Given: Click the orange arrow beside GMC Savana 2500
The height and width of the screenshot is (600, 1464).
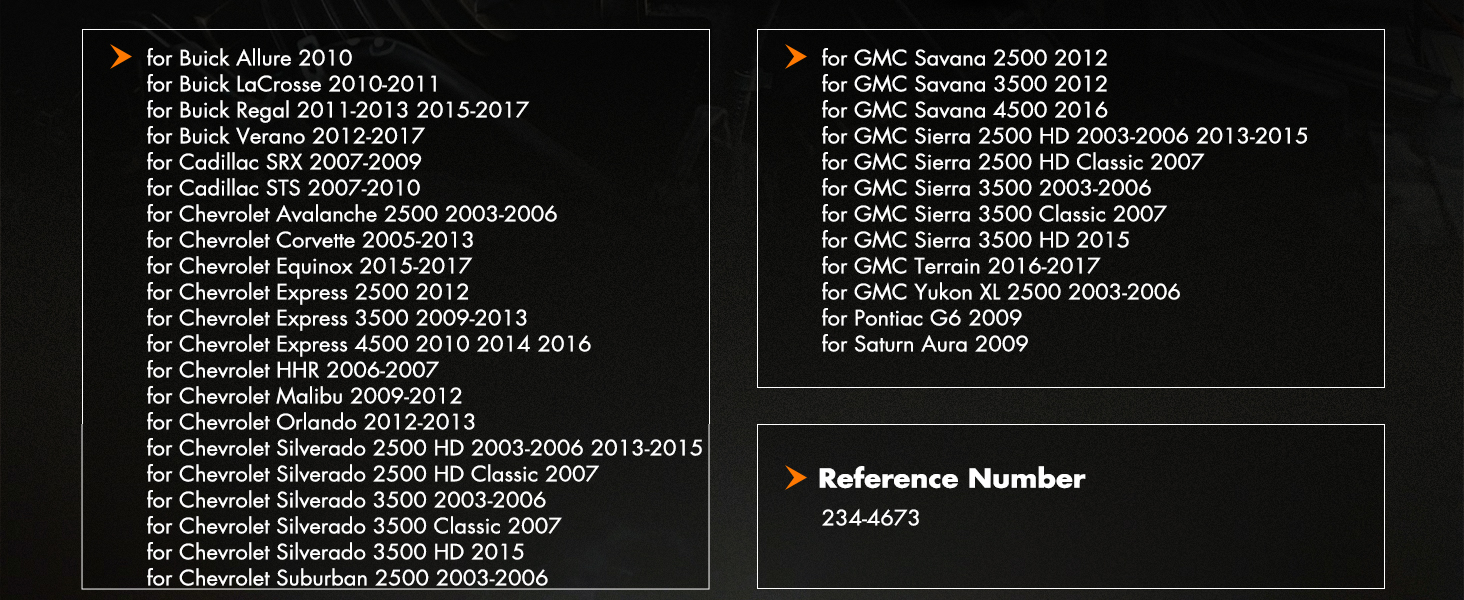Looking at the screenshot, I should 796,58.
